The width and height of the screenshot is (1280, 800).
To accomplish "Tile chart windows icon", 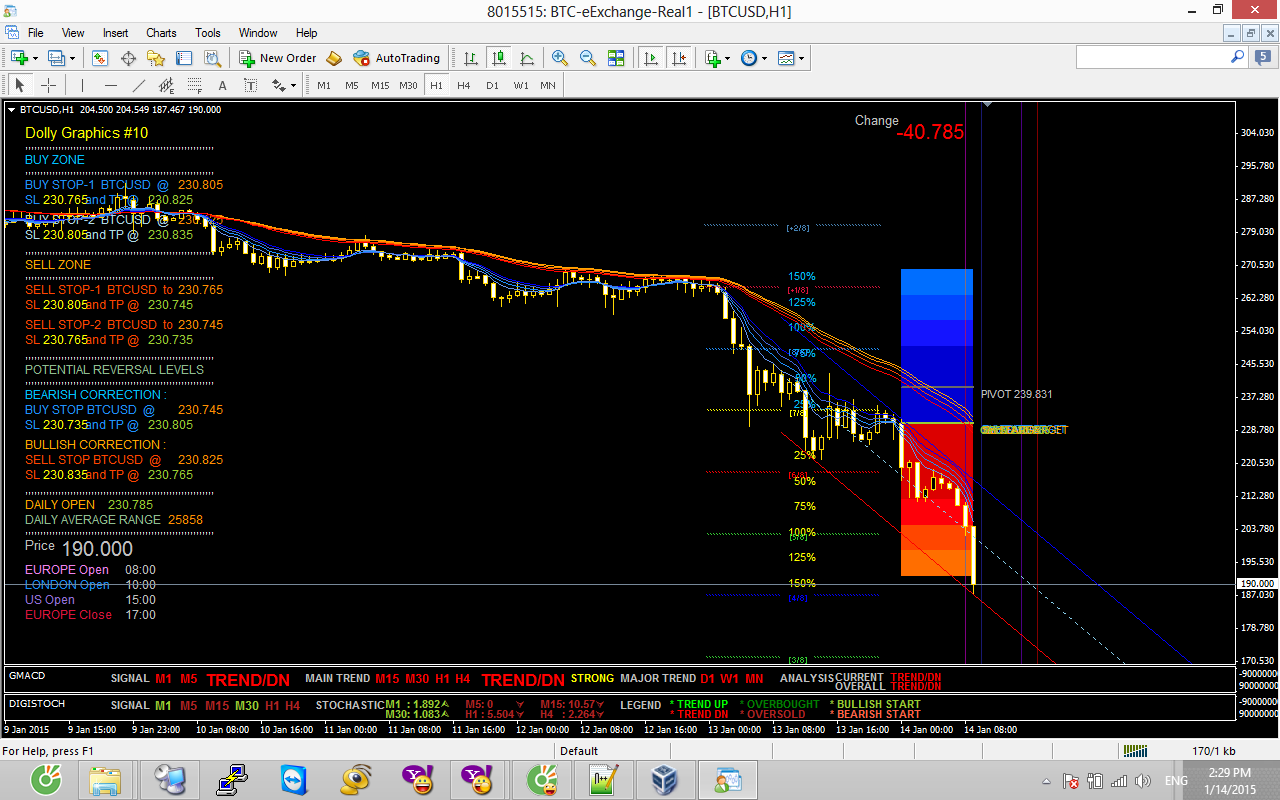I will pyautogui.click(x=616, y=58).
